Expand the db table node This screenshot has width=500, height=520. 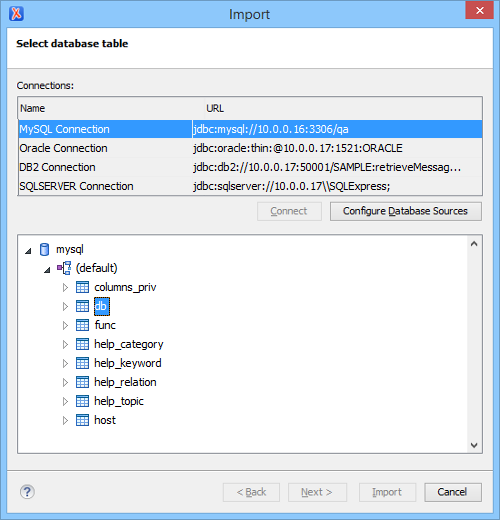pos(65,306)
